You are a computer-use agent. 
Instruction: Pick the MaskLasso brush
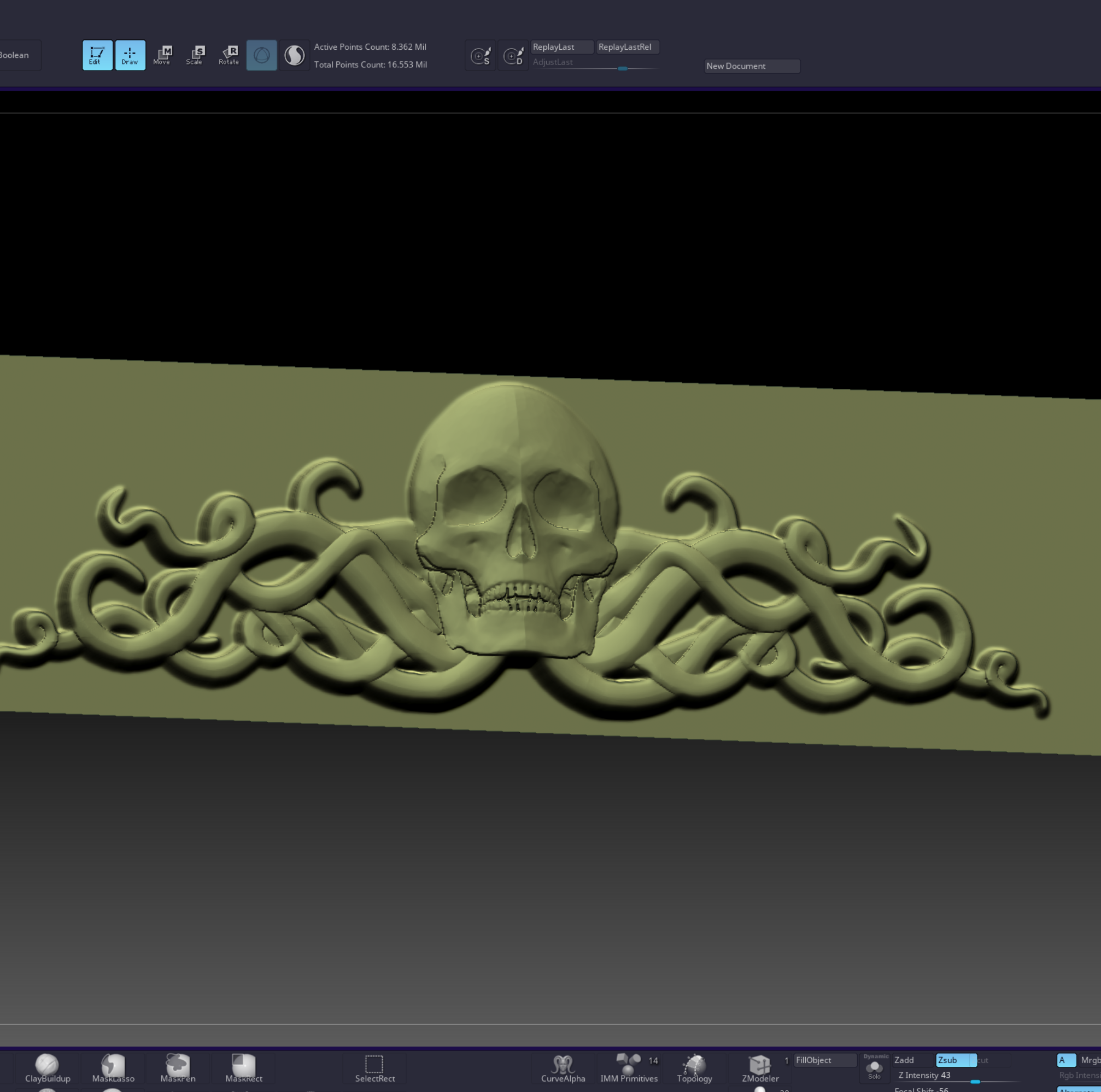tap(113, 1067)
